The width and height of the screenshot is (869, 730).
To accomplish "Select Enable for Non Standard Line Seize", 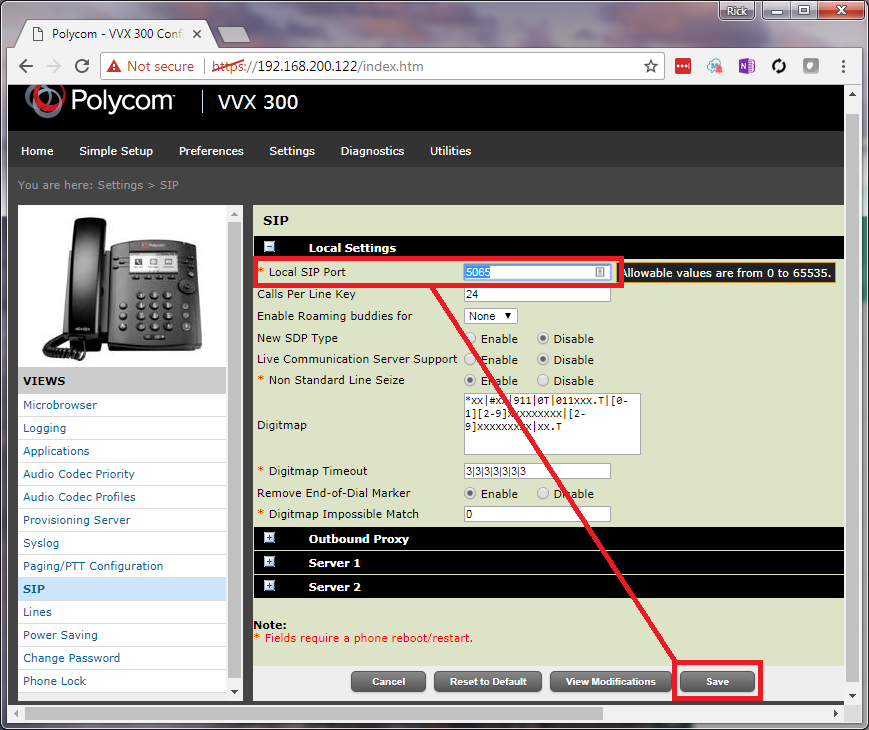I will 470,380.
